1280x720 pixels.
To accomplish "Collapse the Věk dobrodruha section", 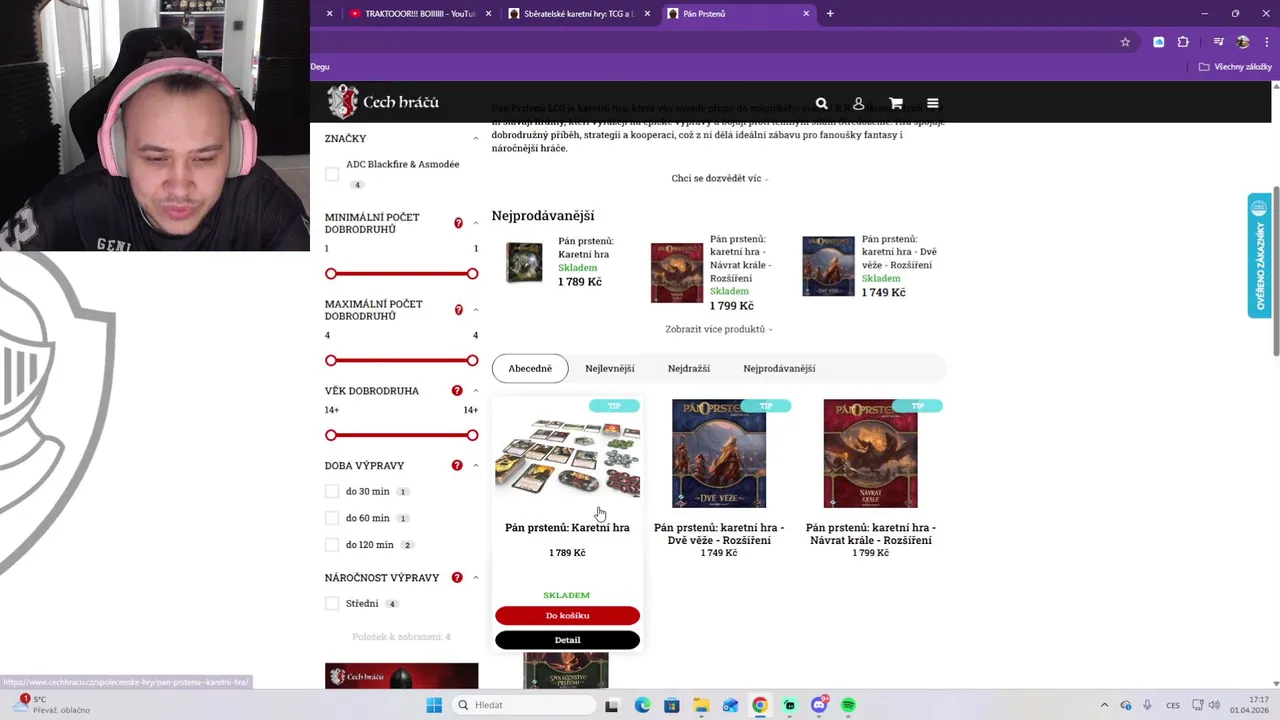I will [476, 391].
